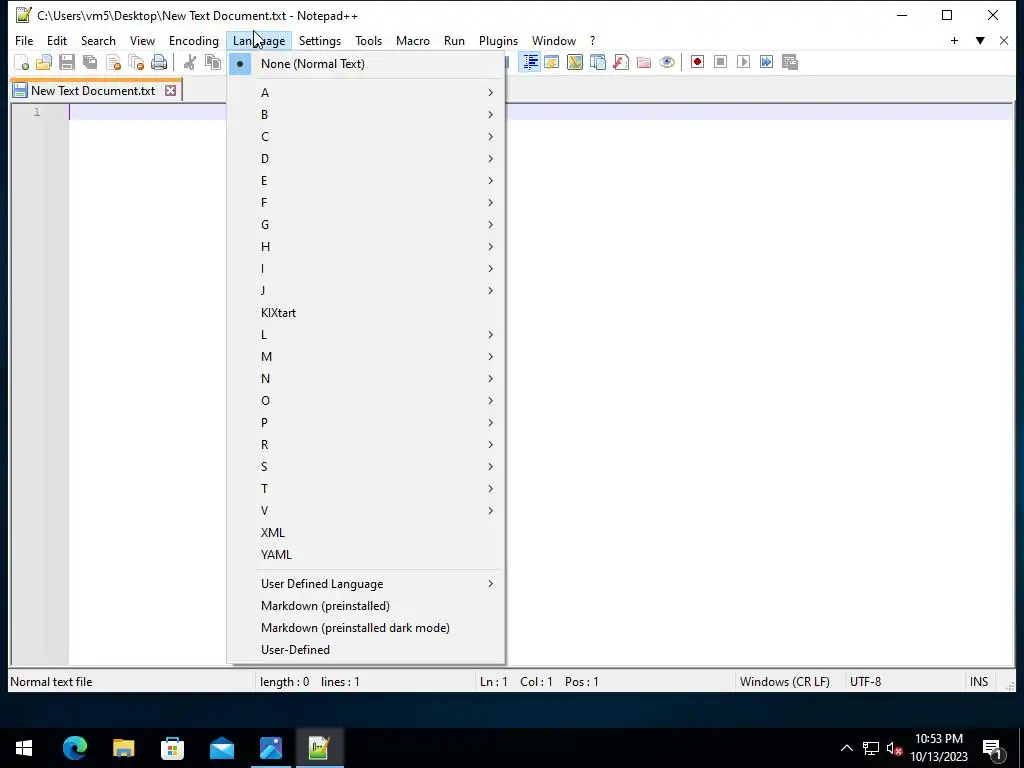Click the plus button beside the menu bar

pos(954,40)
